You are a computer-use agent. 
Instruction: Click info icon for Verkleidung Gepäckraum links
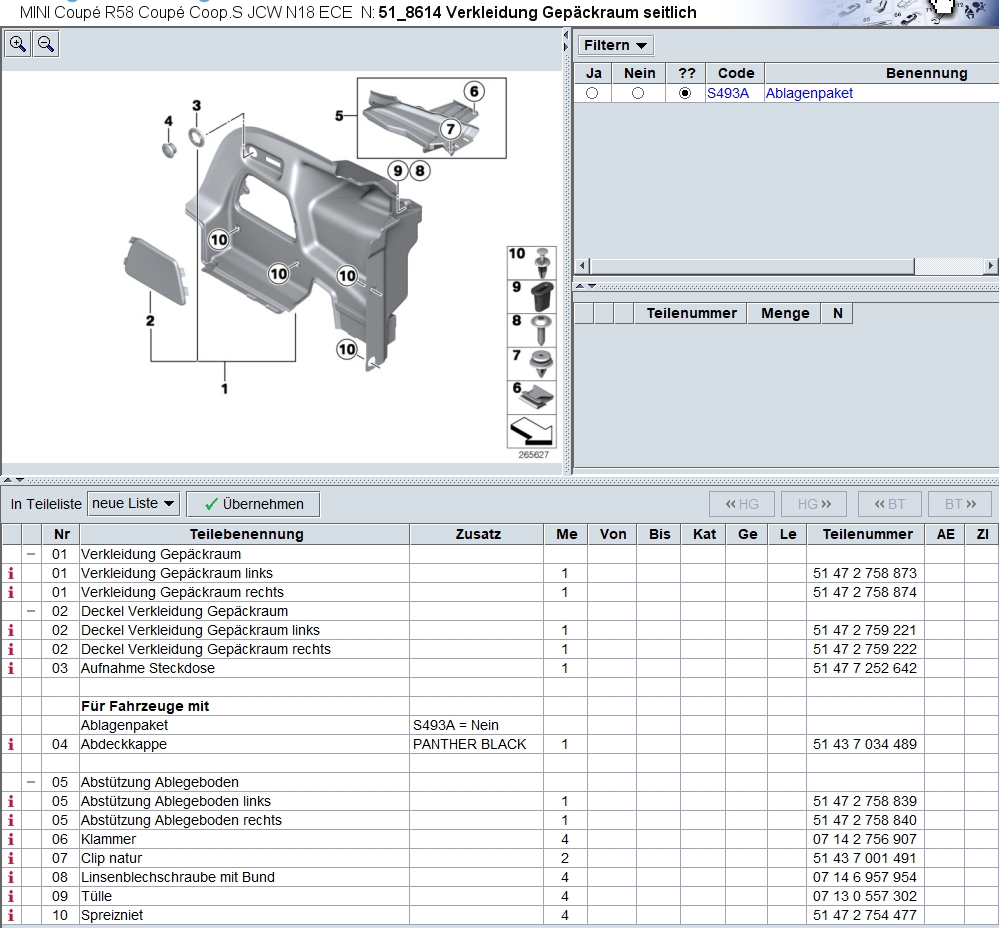click(x=12, y=573)
